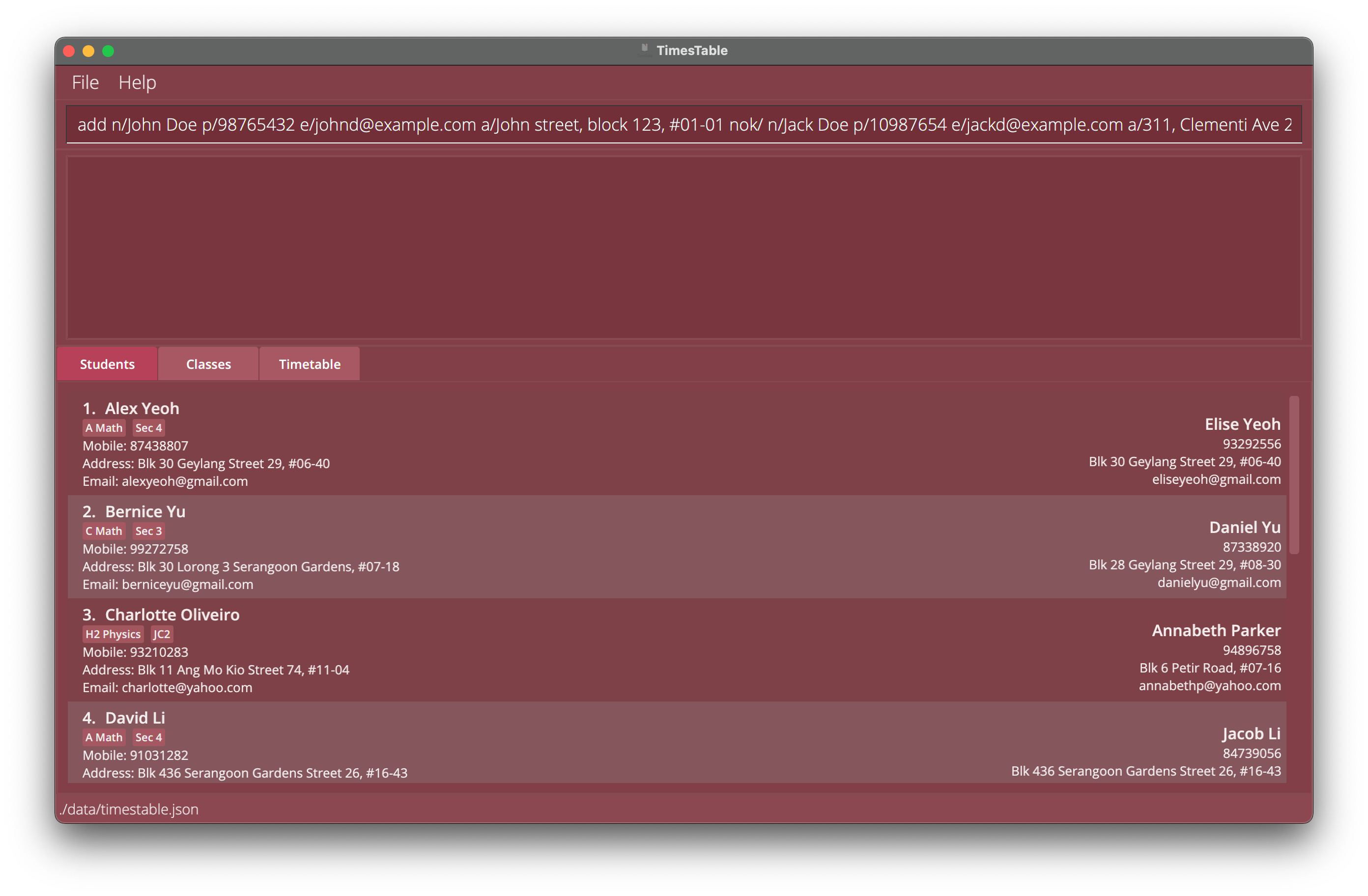Click the Students tab

point(107,363)
